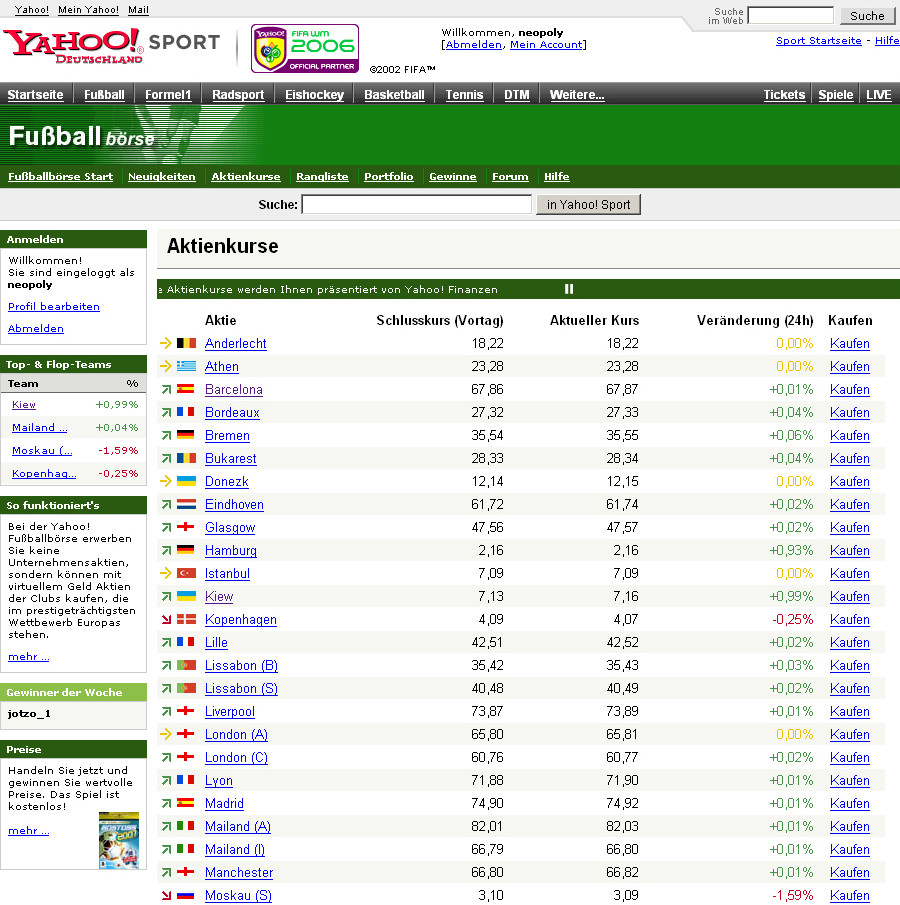Click mehr ... under Preise
The image size is (900, 905).
coord(28,831)
